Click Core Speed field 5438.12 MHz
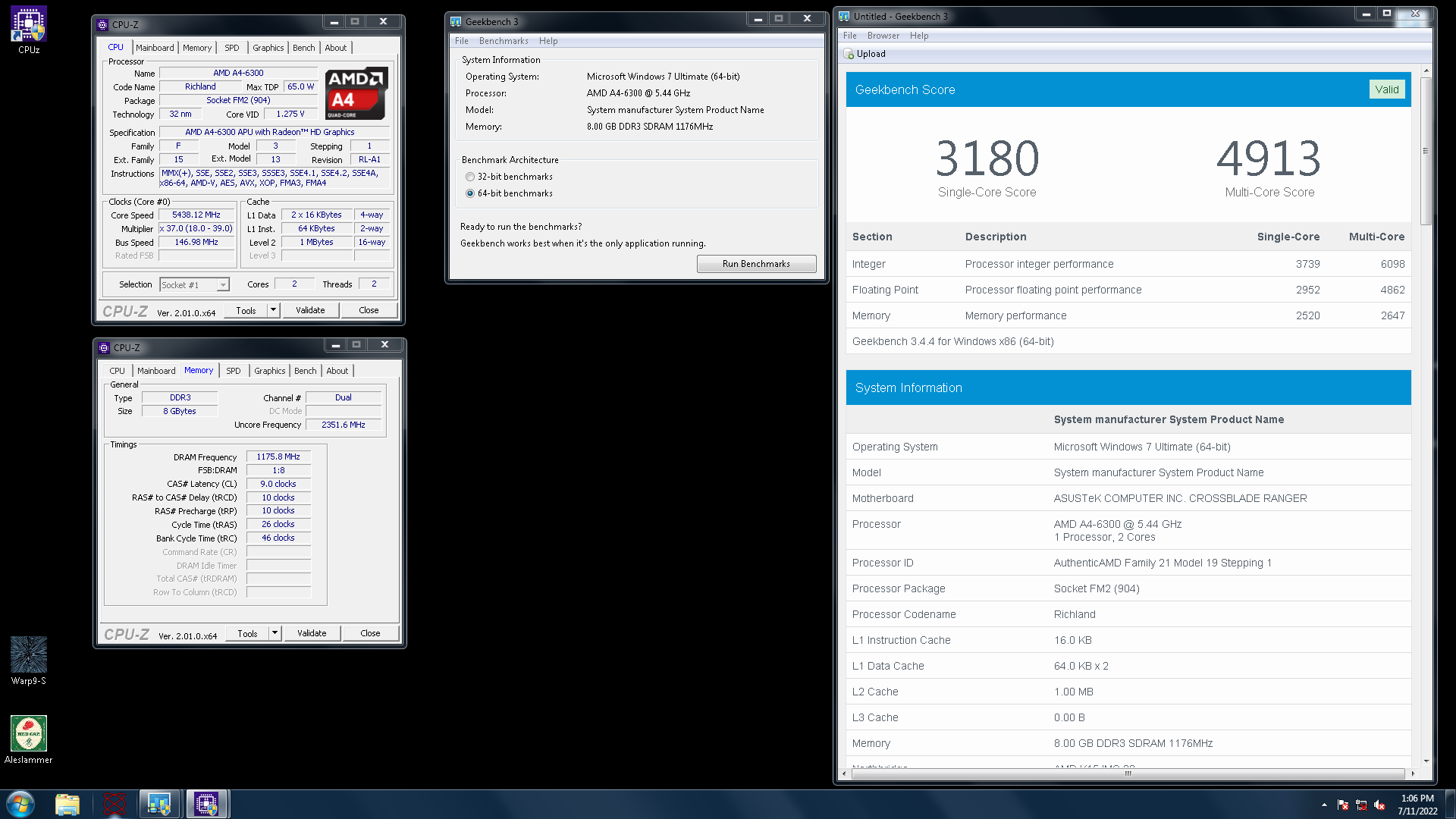Viewport: 1456px width, 819px height. 196,215
